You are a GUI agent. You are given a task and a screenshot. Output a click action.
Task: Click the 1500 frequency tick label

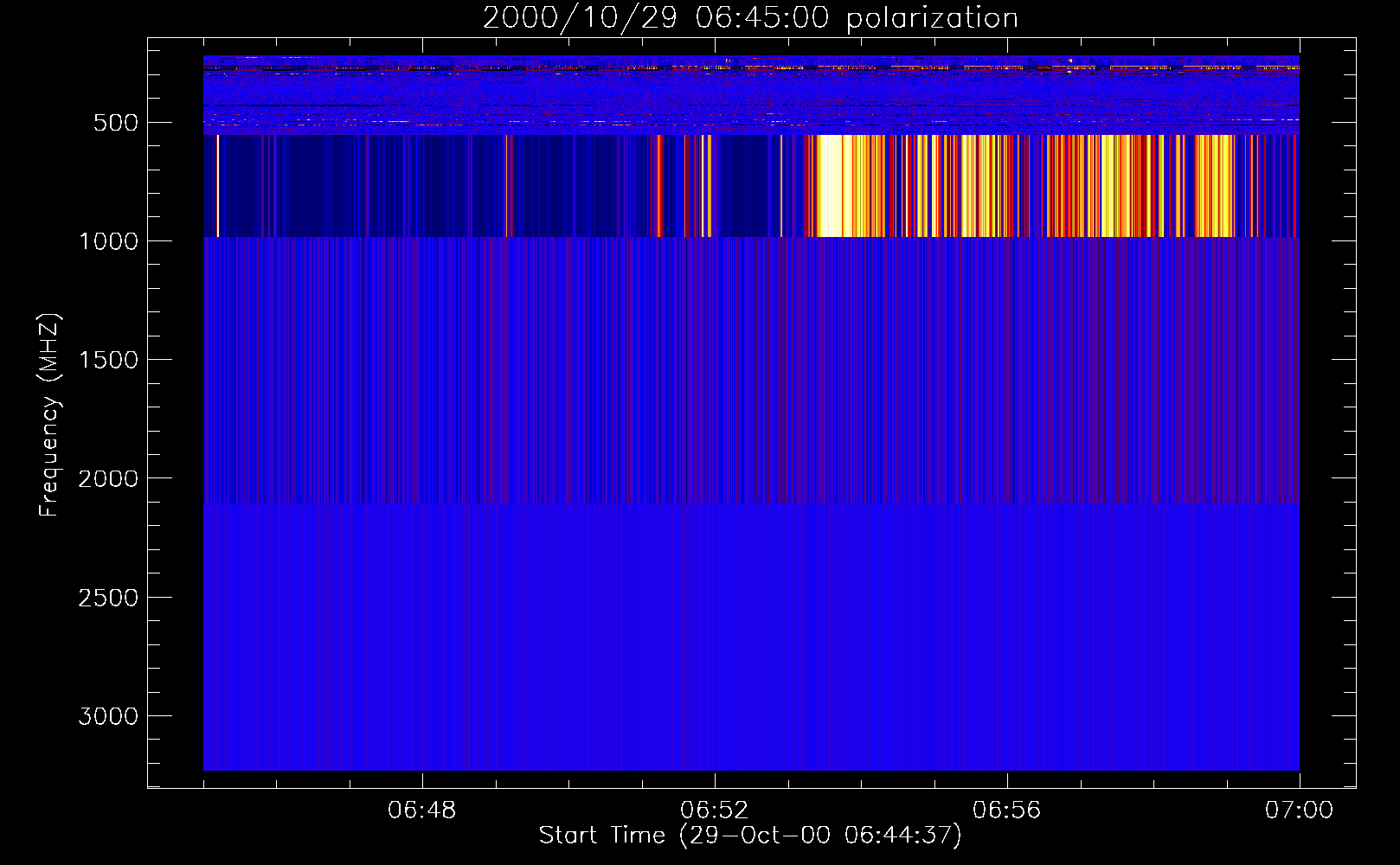point(108,360)
